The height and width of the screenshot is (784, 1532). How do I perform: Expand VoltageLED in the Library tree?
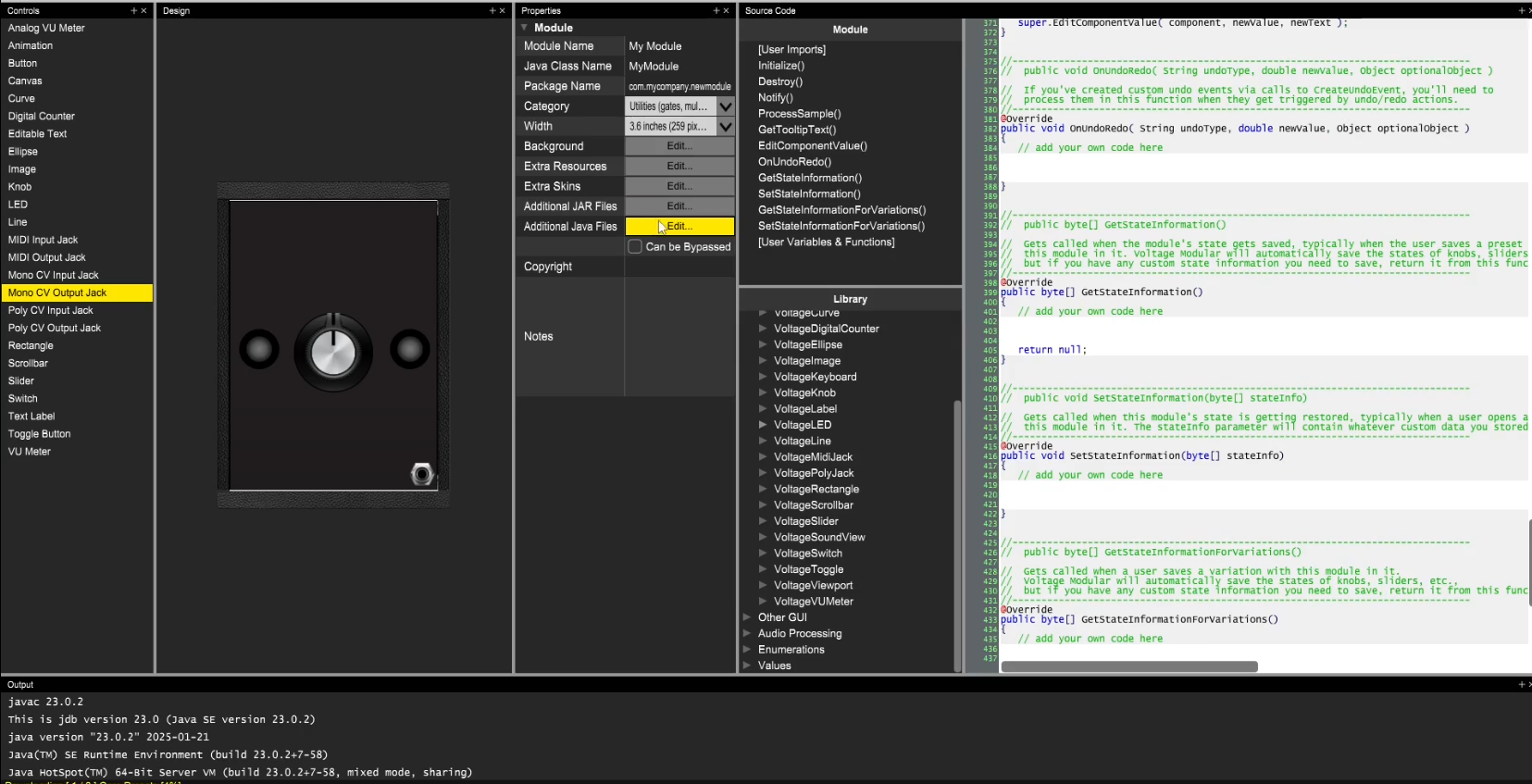pyautogui.click(x=763, y=425)
